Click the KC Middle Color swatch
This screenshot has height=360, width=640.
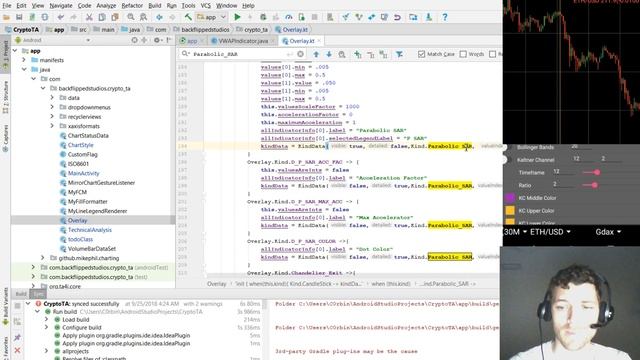(x=510, y=198)
